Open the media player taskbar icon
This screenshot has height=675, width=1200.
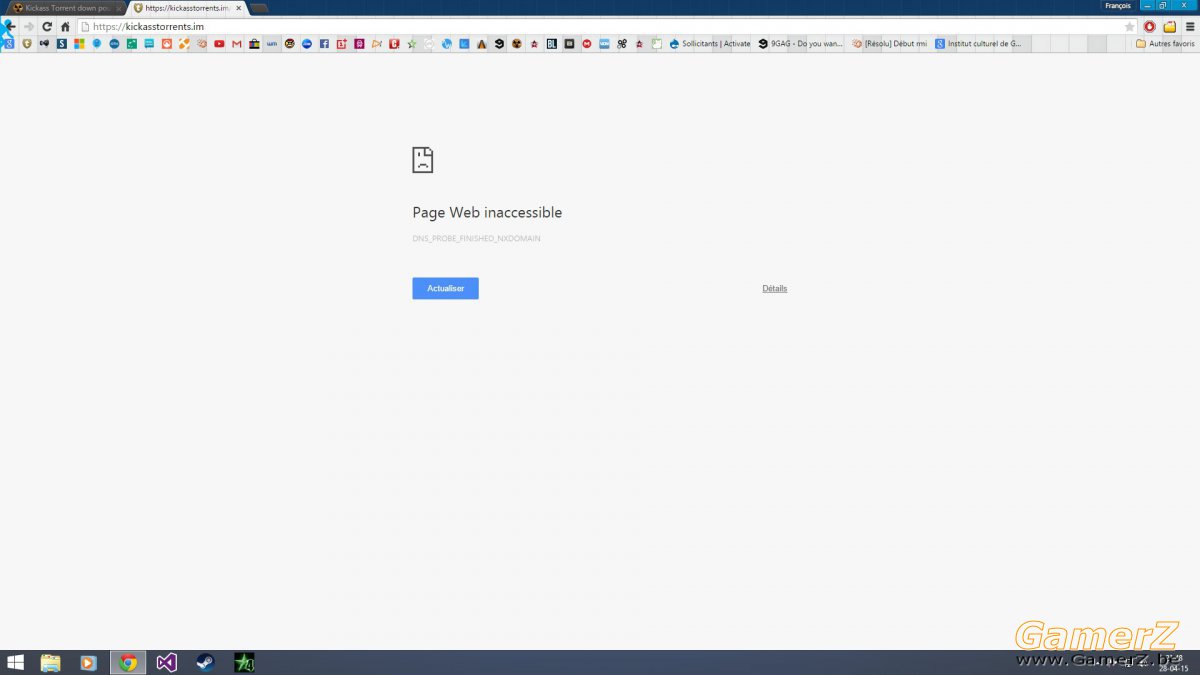coord(88,662)
